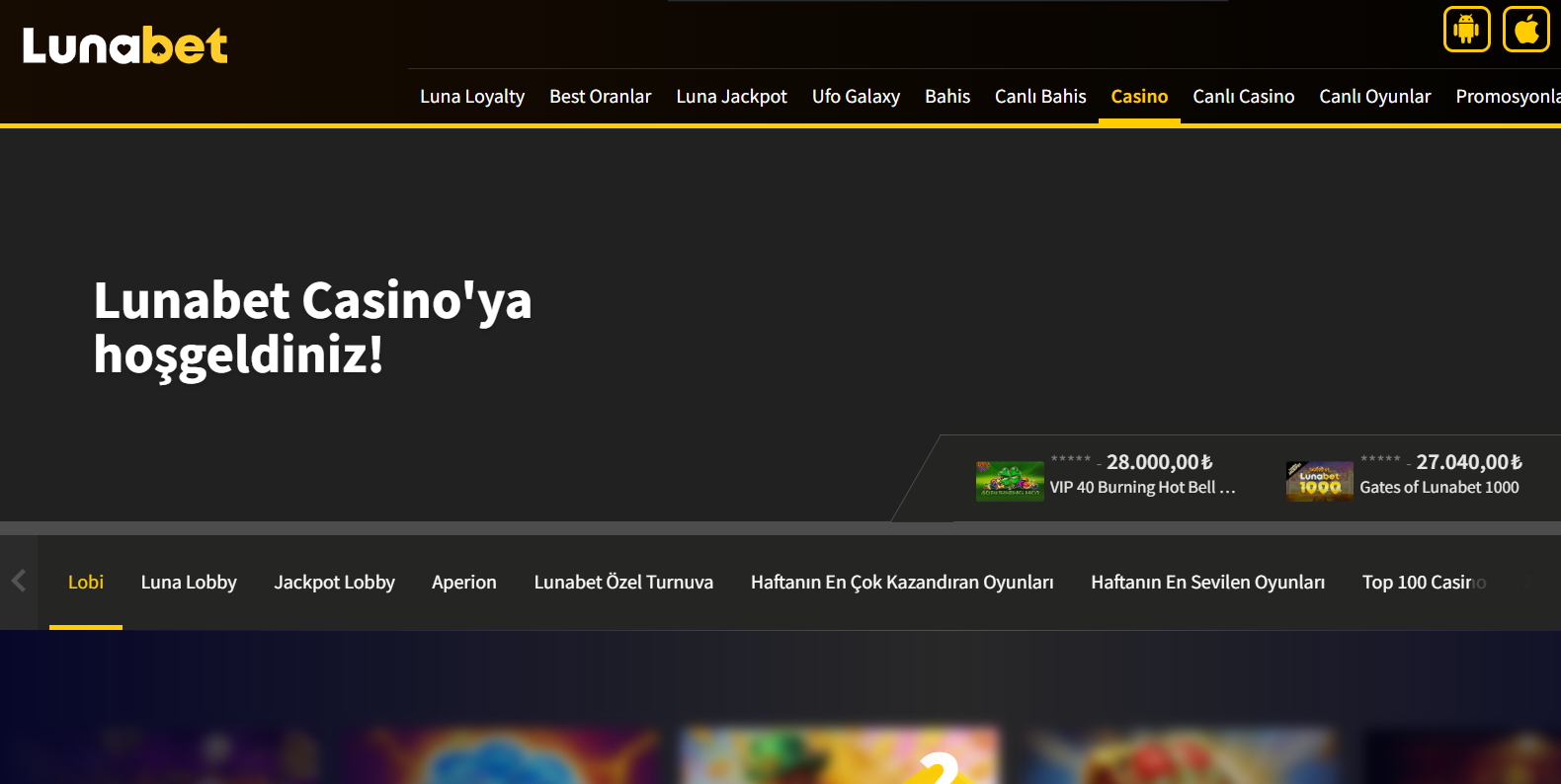Click the Lunabet logo

click(x=125, y=45)
